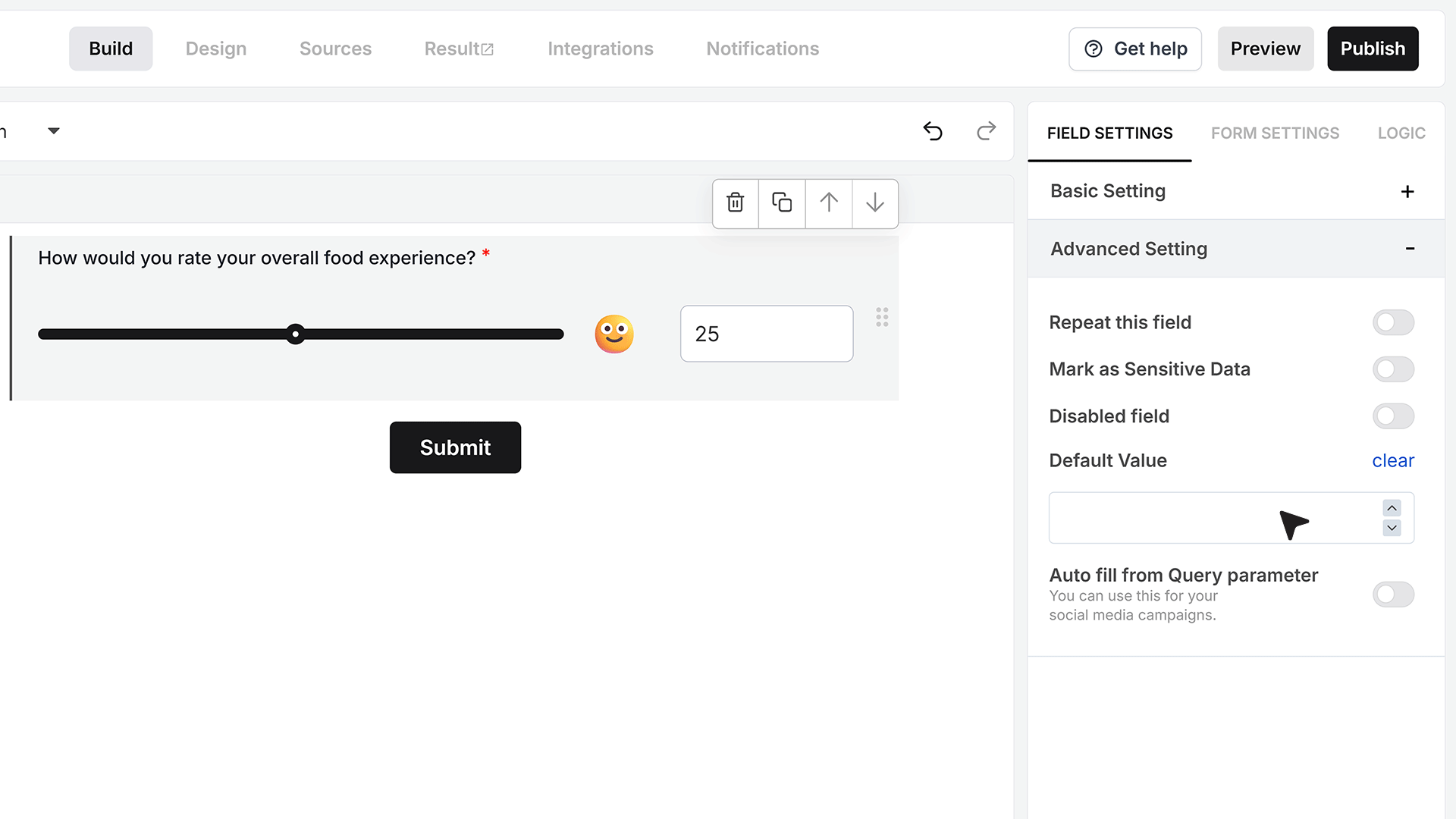Enable Auto fill from Query parameter

1393,595
